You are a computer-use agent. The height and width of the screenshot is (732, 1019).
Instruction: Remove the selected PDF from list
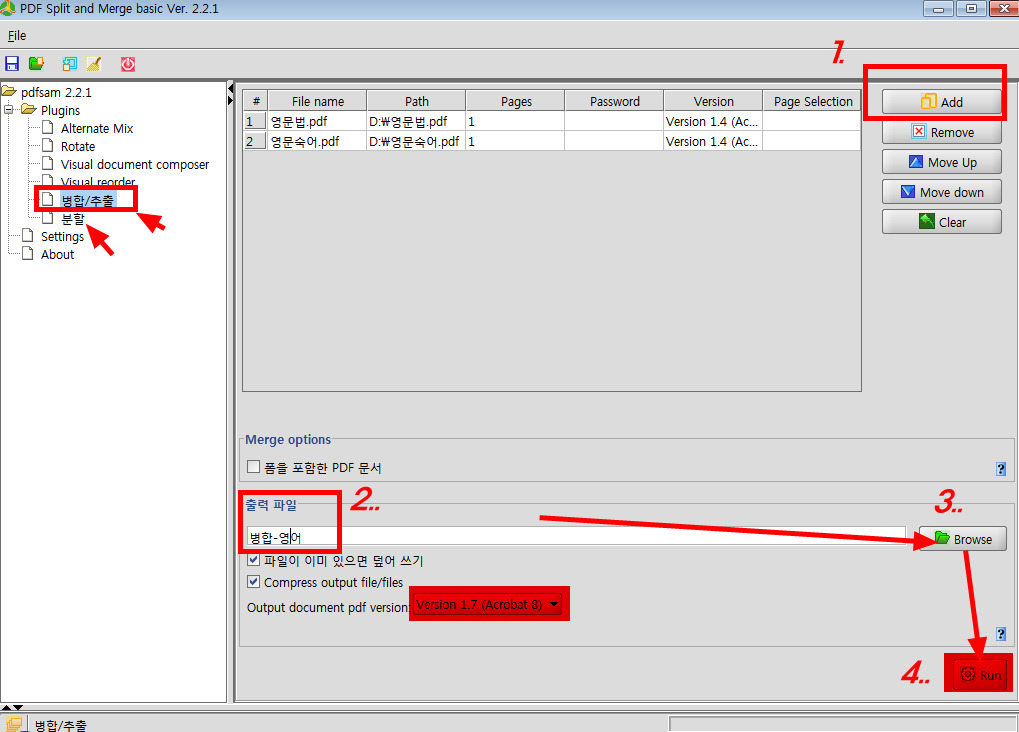point(941,132)
